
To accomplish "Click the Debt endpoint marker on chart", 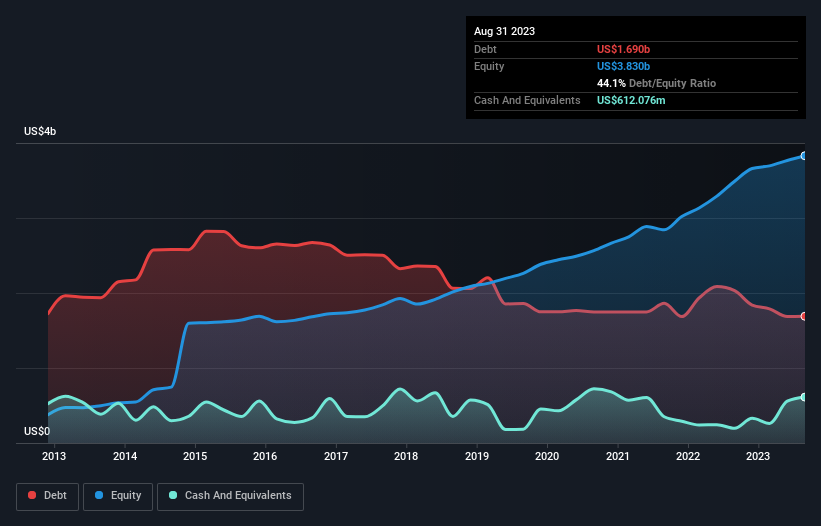I will (804, 316).
